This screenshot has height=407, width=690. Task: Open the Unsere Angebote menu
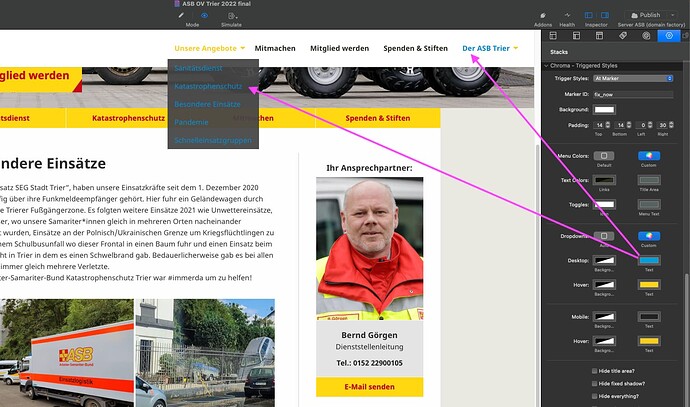point(209,48)
